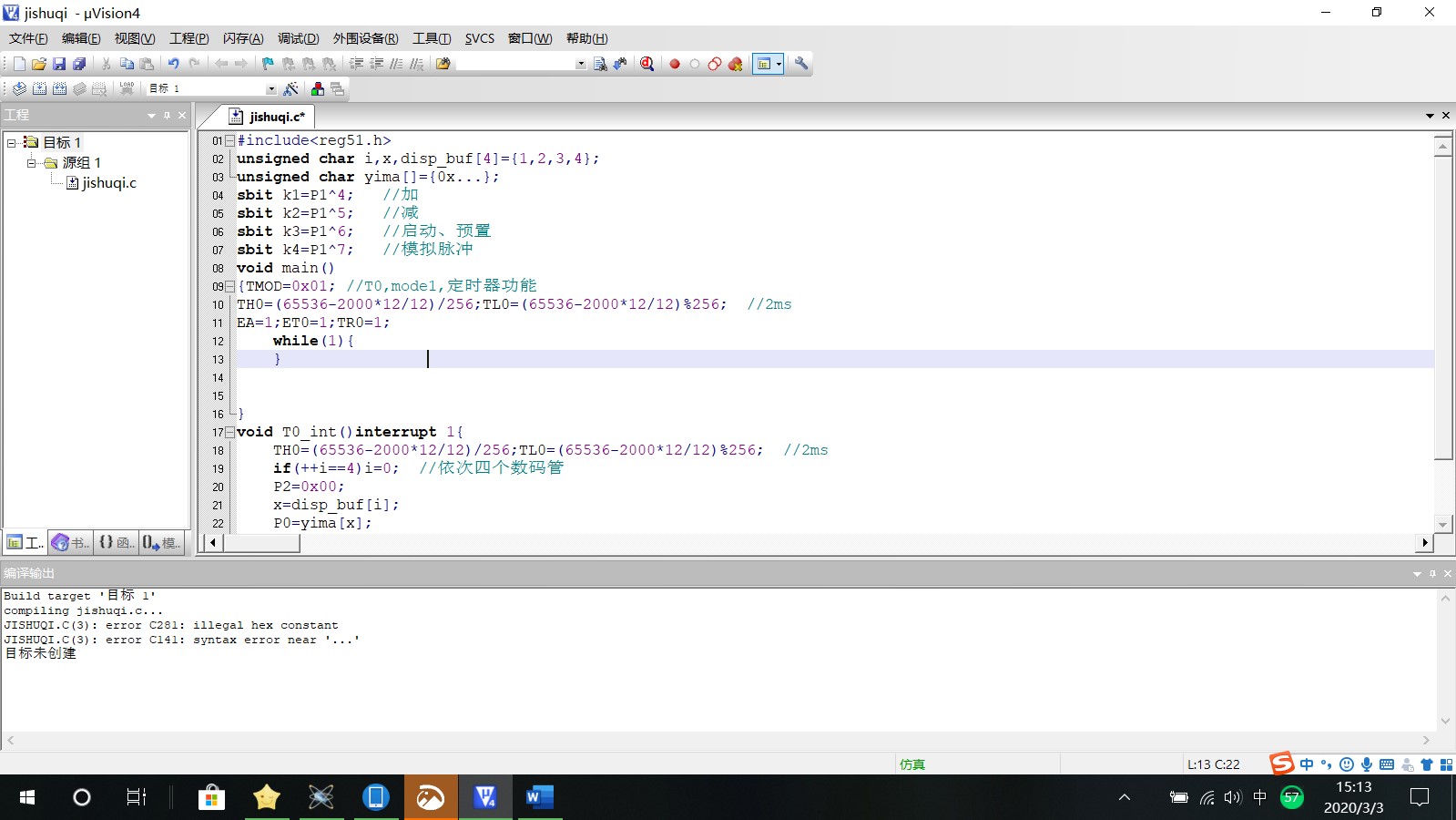Unindent selected lines icon
This screenshot has height=820, width=1456.
coord(376,64)
